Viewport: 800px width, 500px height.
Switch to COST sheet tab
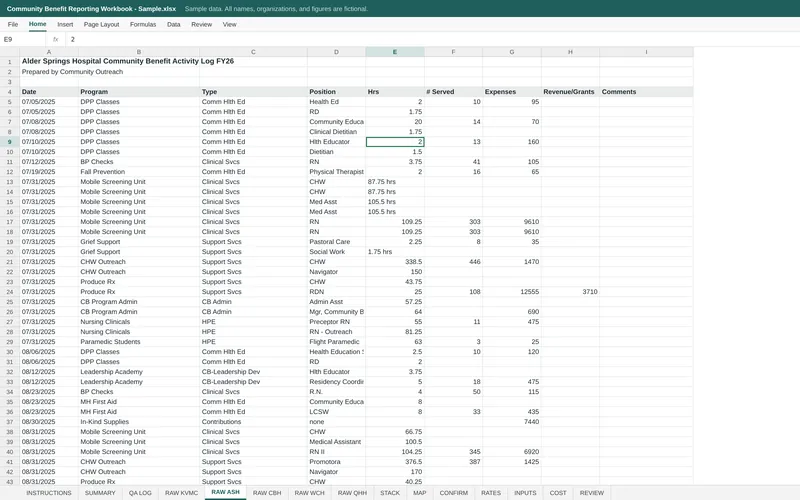click(x=558, y=493)
